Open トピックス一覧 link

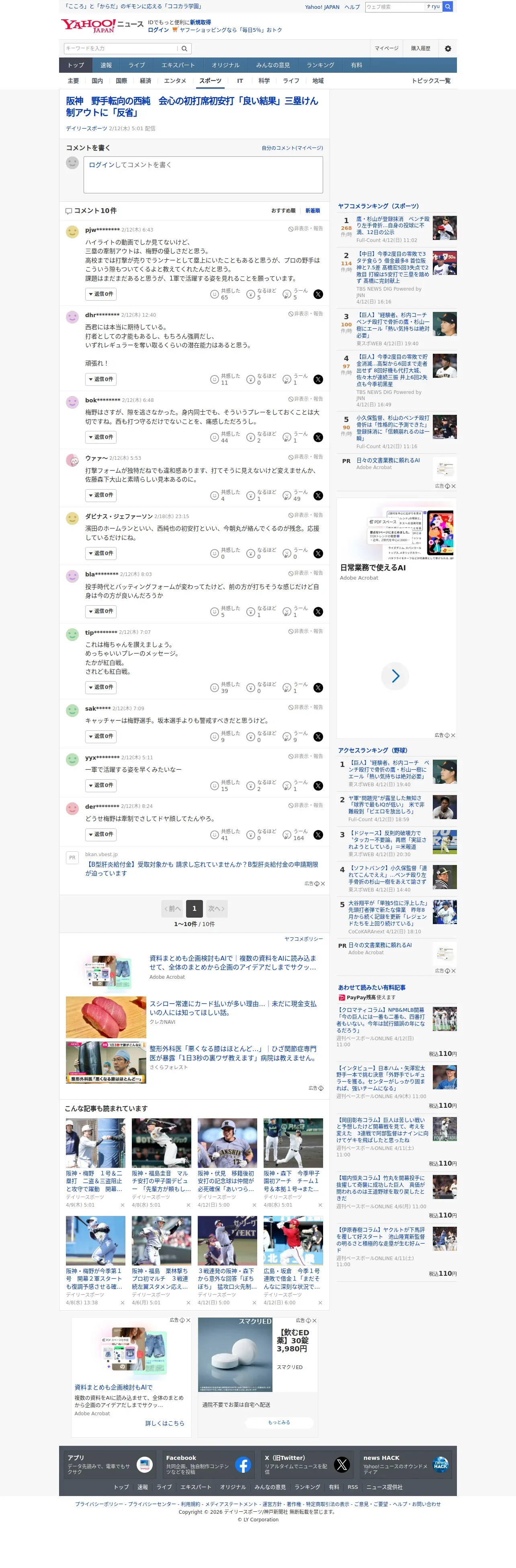coord(432,80)
